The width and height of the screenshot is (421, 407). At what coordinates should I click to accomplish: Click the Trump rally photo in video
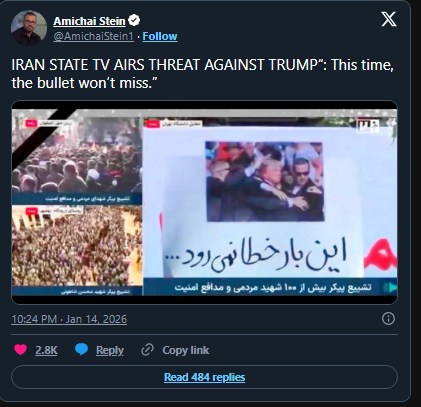click(x=265, y=181)
